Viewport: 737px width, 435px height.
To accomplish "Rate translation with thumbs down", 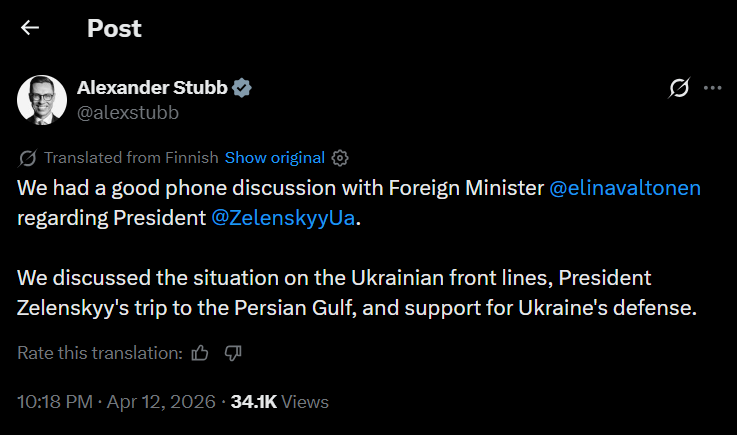I will 233,353.
